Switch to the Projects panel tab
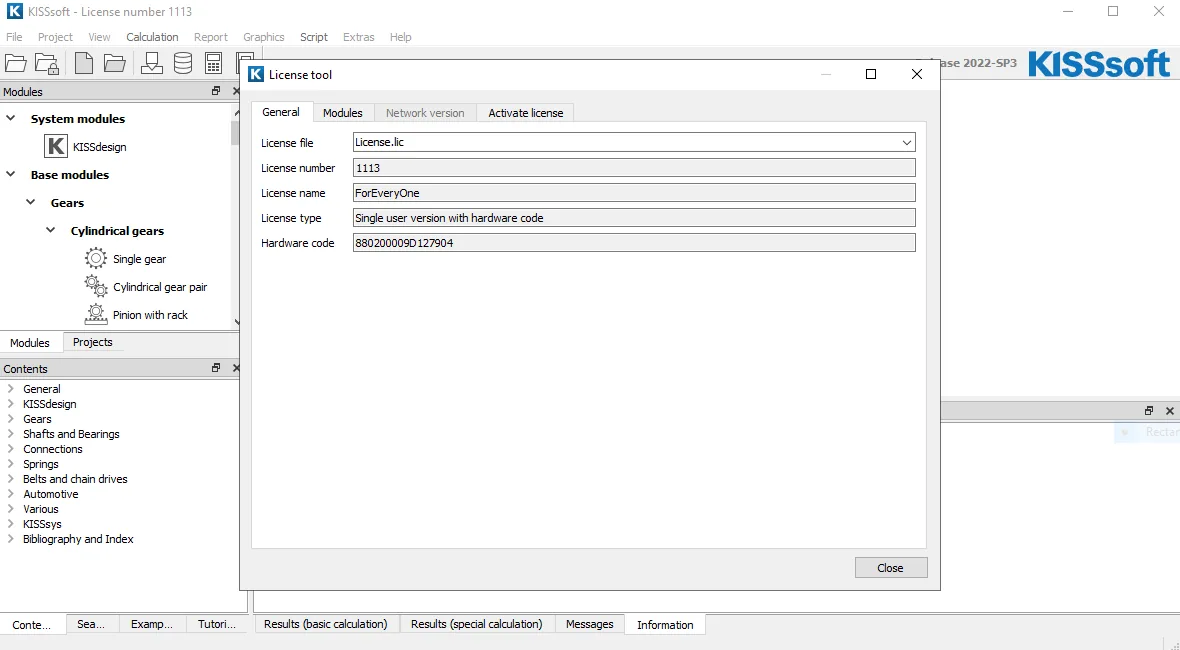 click(93, 342)
